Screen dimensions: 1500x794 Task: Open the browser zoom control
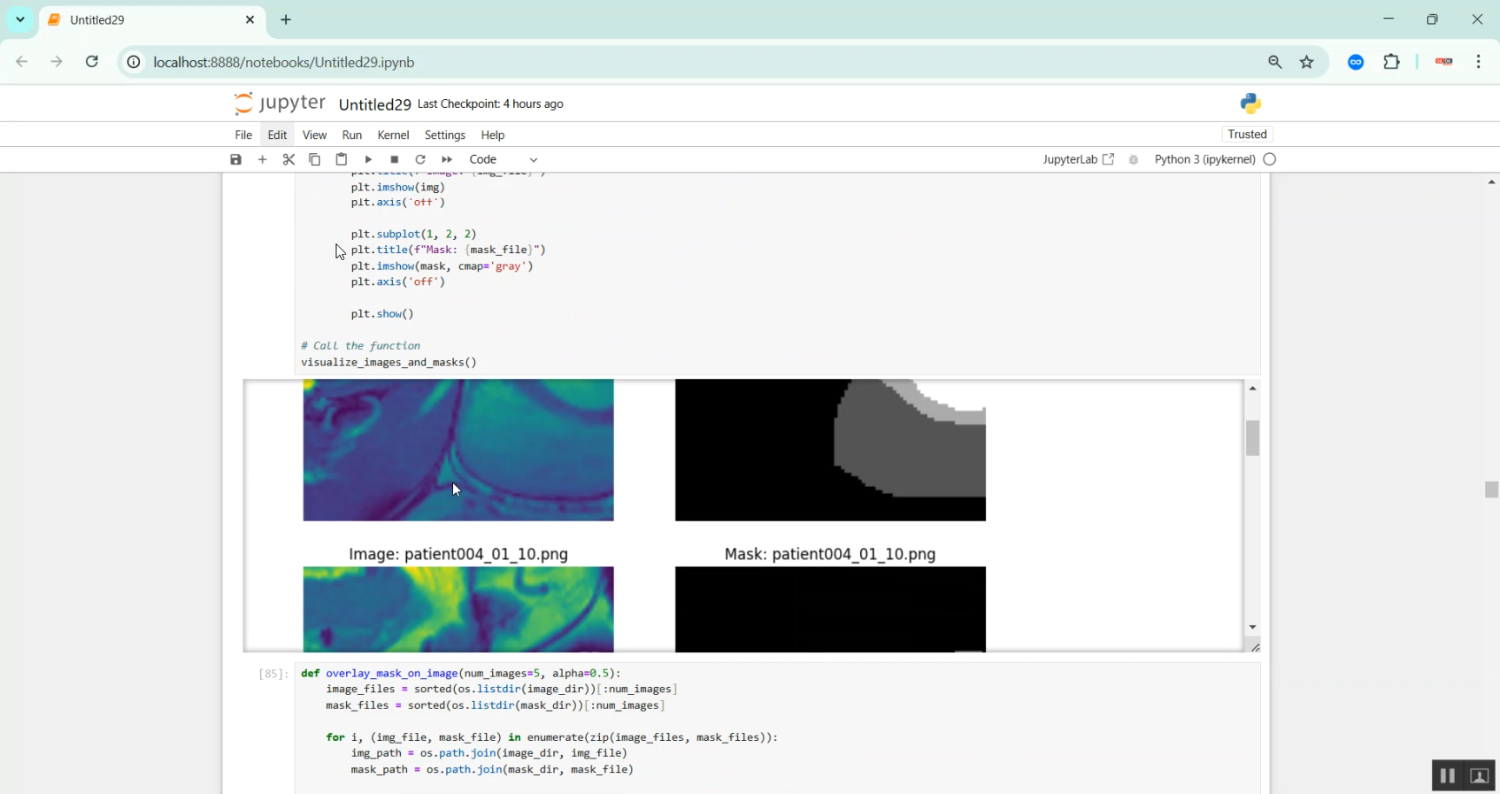(1275, 62)
